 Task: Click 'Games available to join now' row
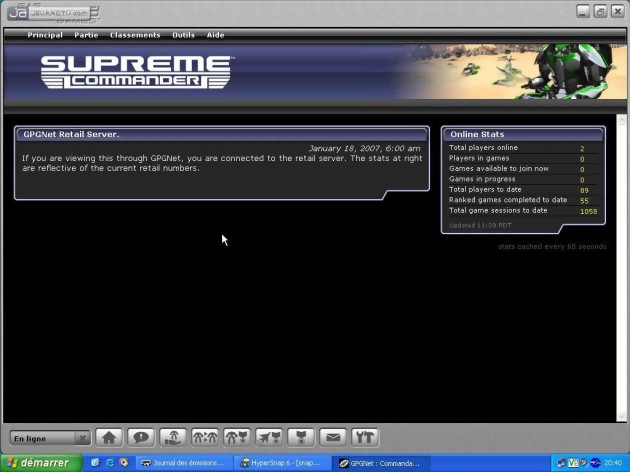pyautogui.click(x=523, y=169)
